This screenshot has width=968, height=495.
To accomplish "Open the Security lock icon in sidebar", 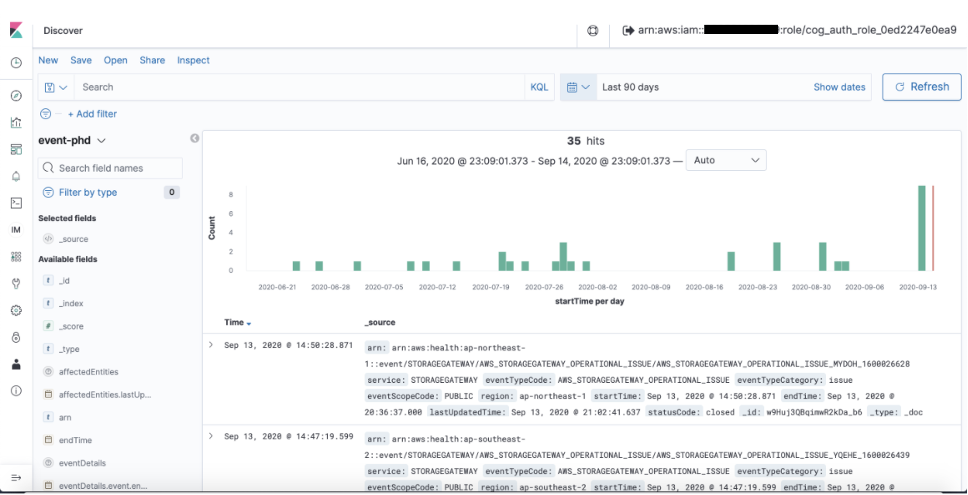I will [16, 337].
